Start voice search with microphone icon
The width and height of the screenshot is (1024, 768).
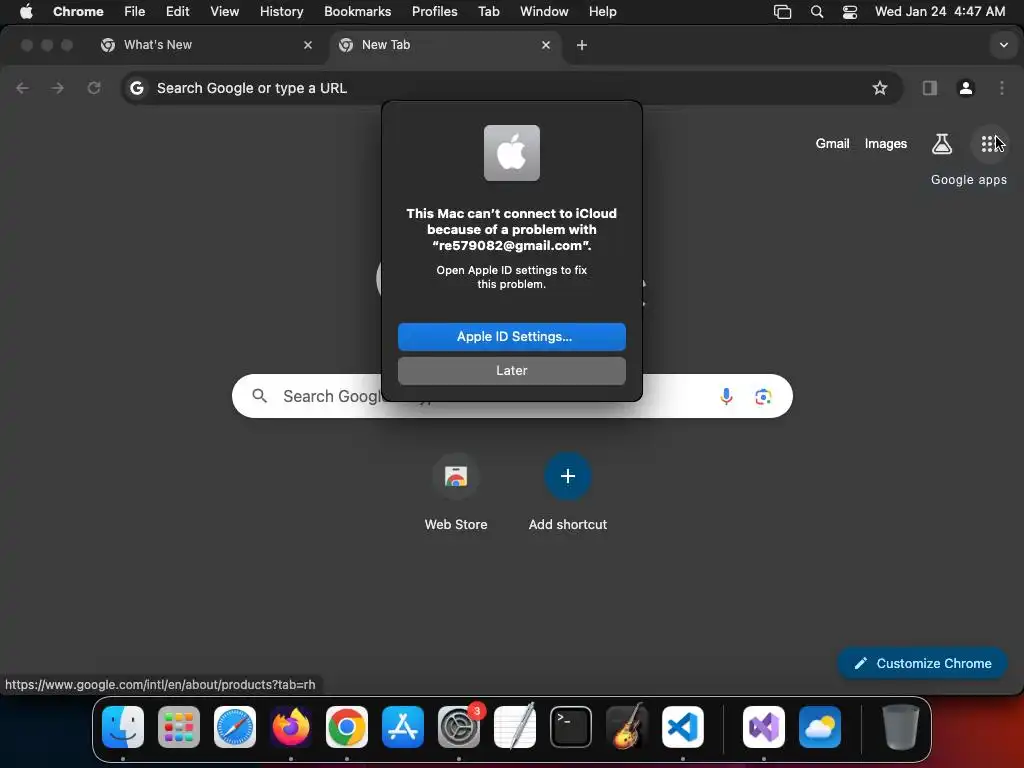click(726, 396)
